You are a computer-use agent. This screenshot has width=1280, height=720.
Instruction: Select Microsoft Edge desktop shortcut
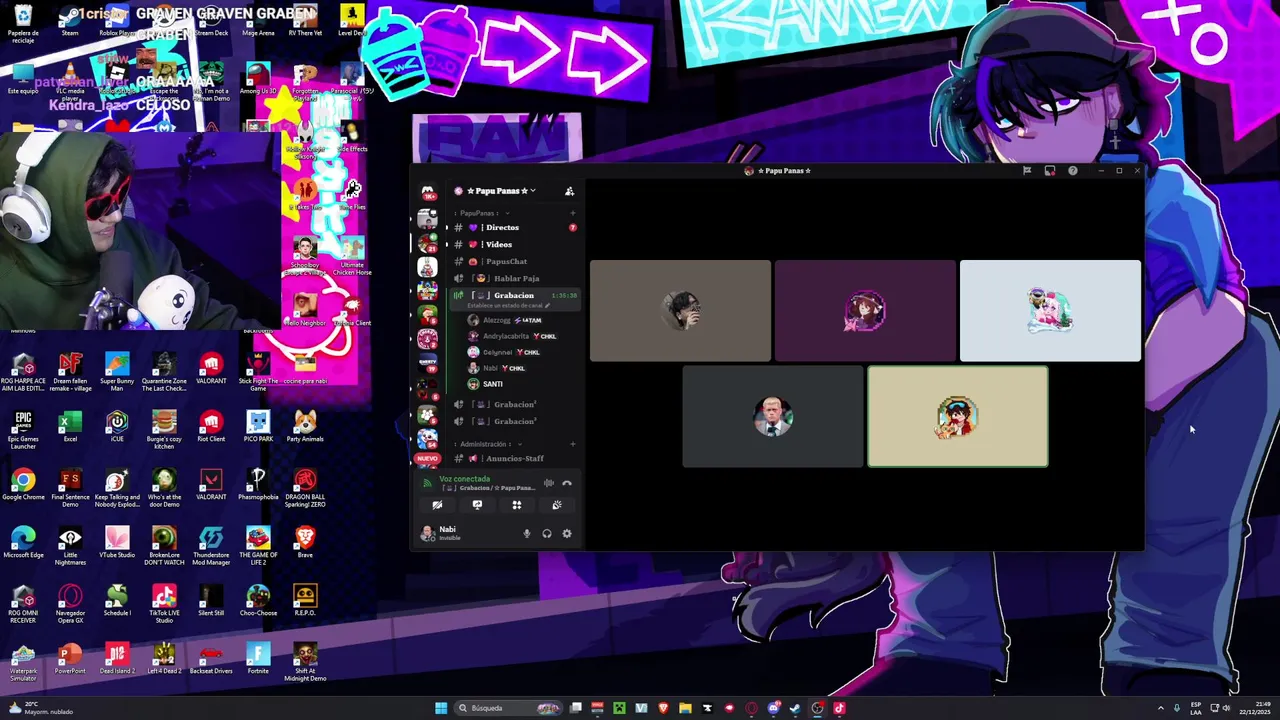pyautogui.click(x=23, y=543)
